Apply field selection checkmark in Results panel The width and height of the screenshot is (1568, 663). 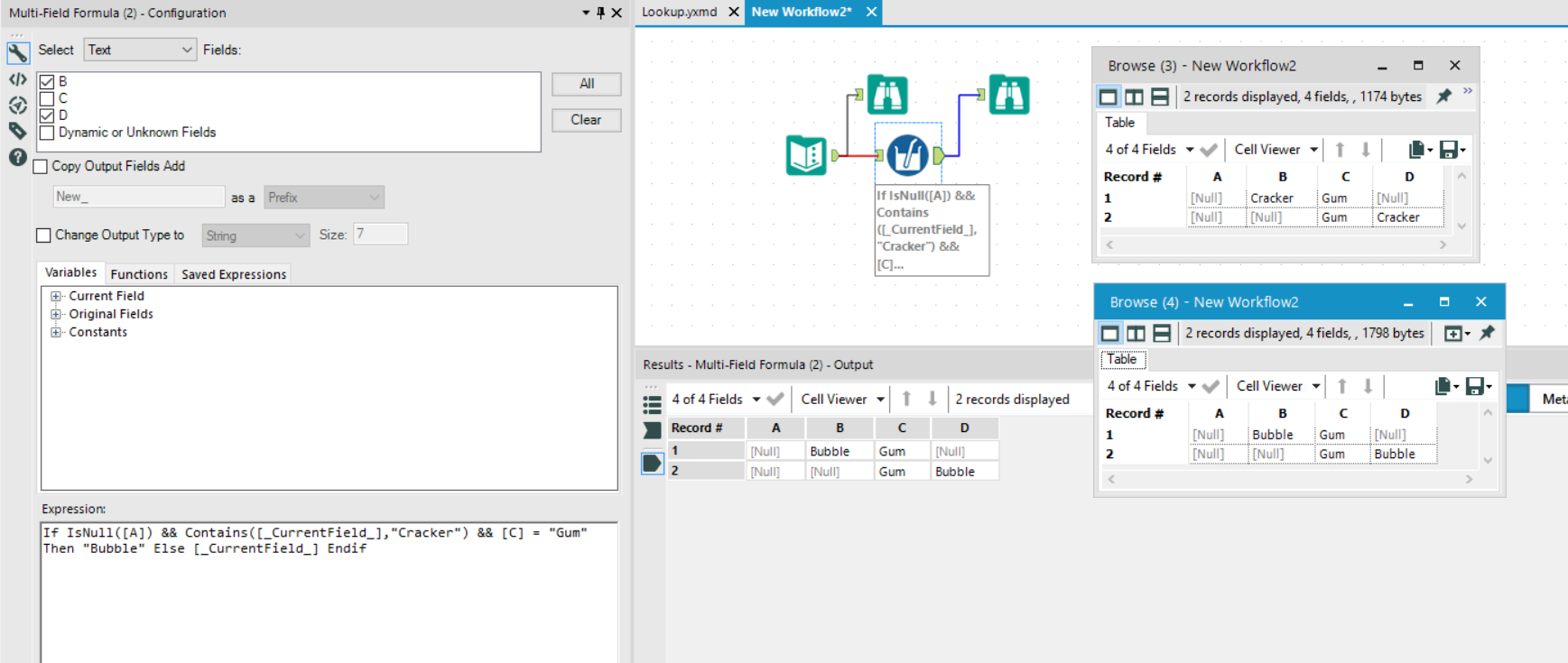click(775, 399)
